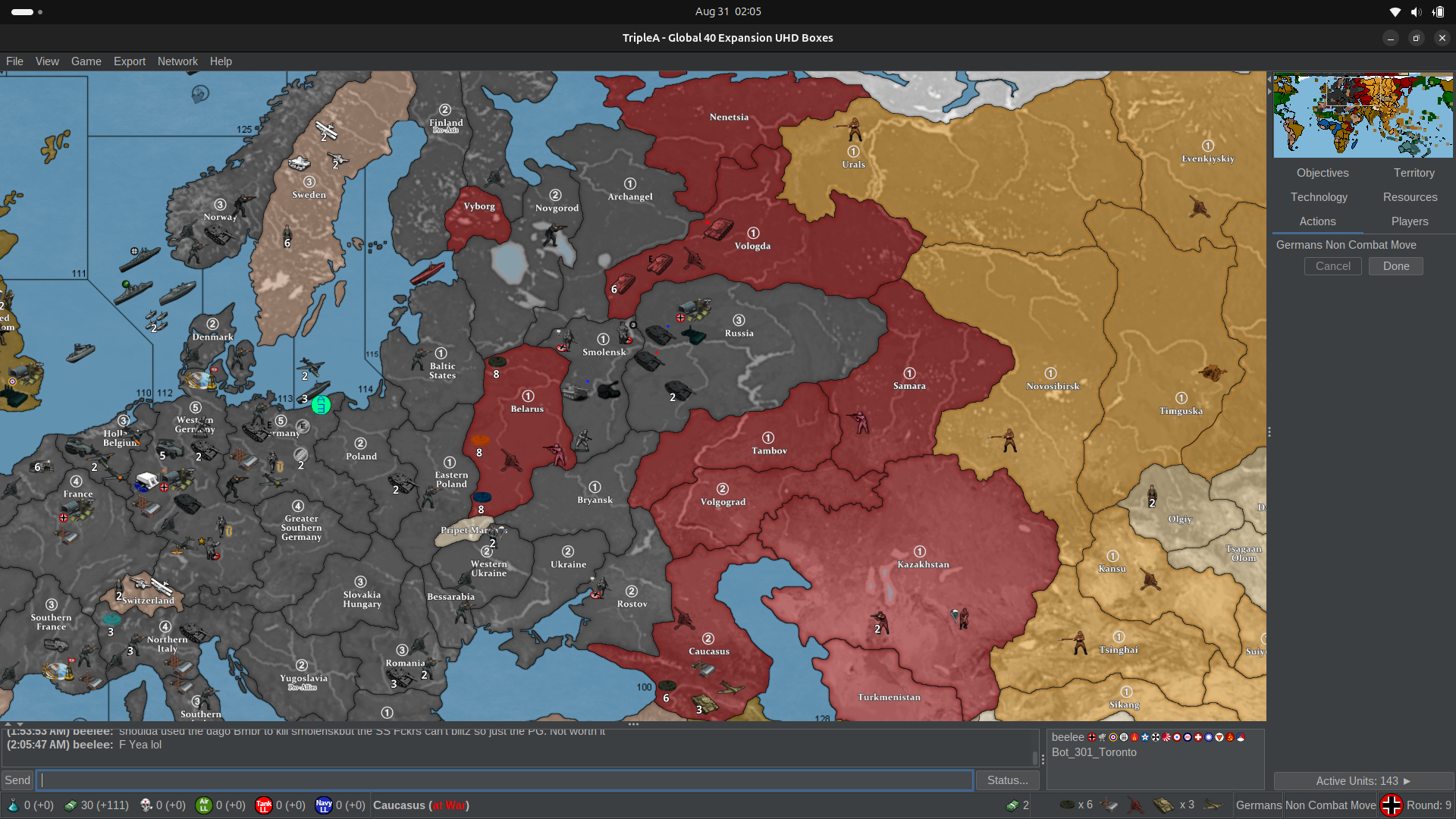The width and height of the screenshot is (1456, 819).
Task: Click the Russia territory label
Action: pos(739,334)
